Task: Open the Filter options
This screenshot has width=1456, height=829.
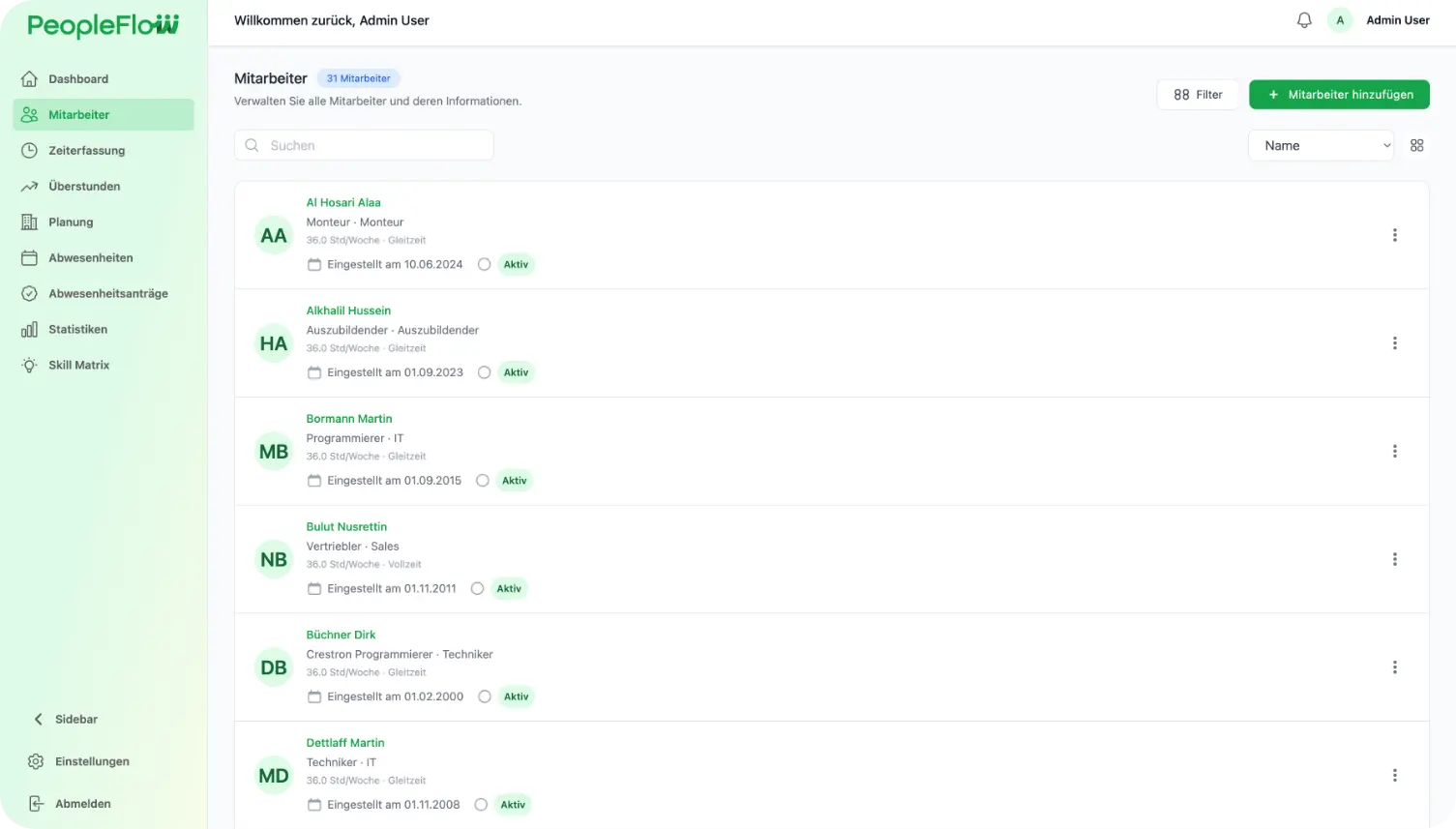Action: pos(1198,95)
